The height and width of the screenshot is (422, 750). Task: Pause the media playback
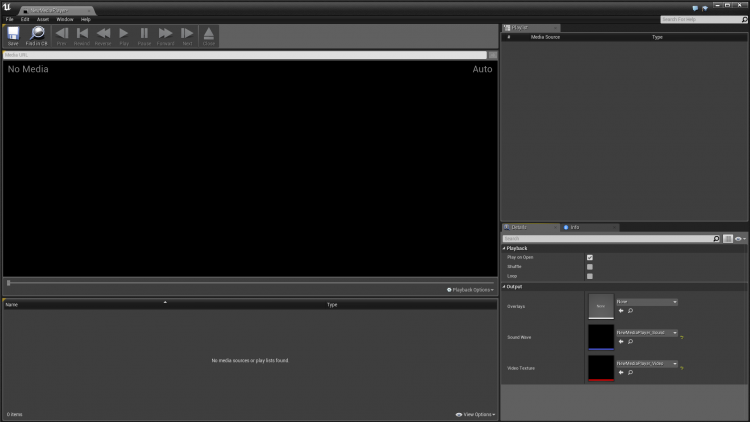tap(144, 36)
